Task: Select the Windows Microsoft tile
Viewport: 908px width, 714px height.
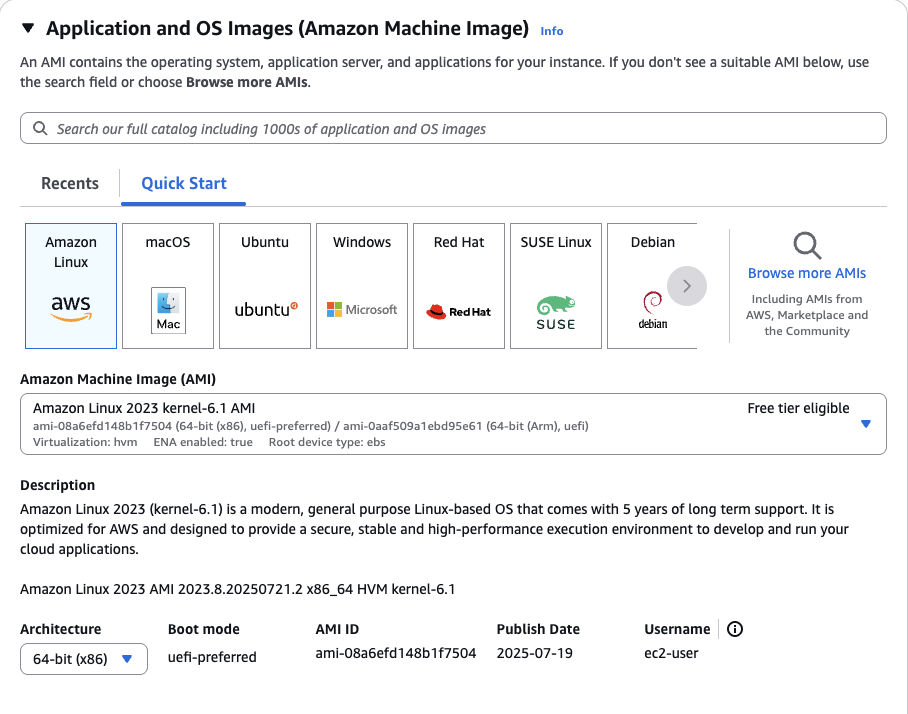Action: click(x=362, y=286)
